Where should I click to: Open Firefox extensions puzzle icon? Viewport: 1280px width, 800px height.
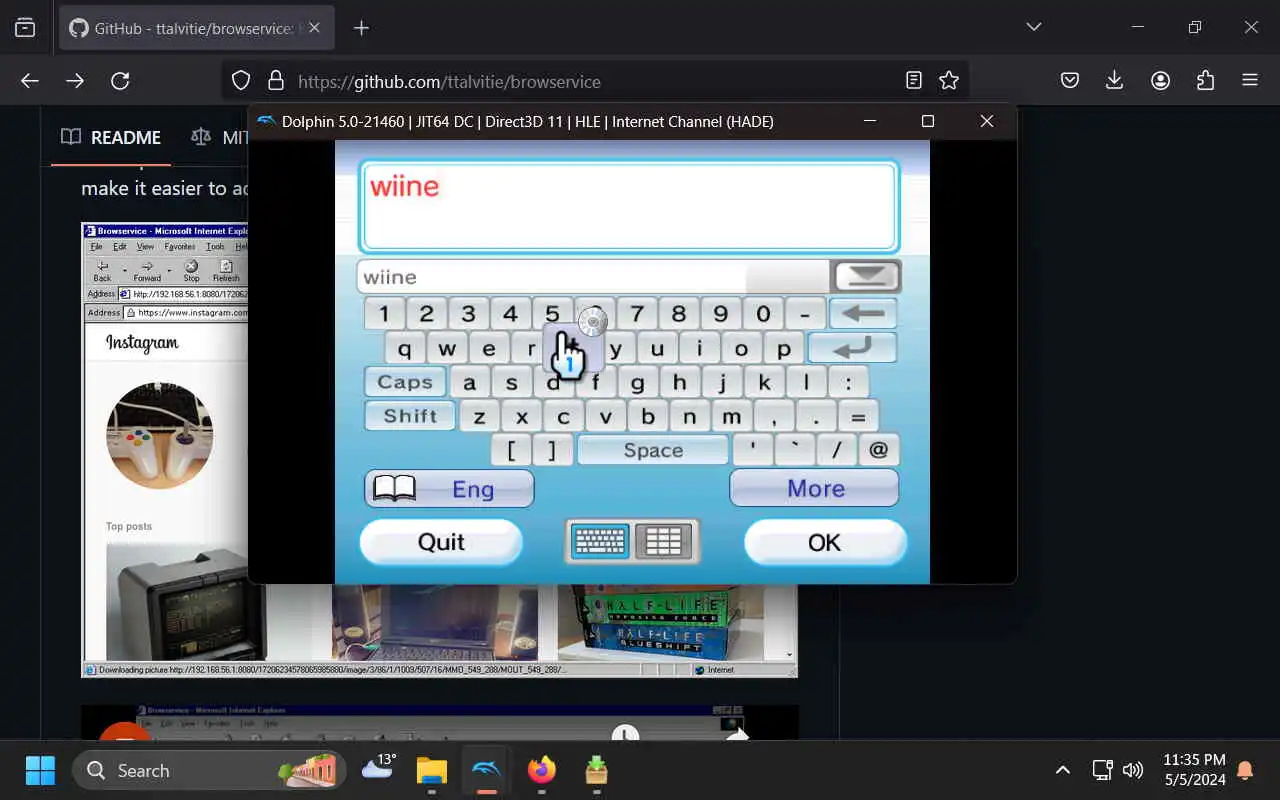click(x=1205, y=81)
